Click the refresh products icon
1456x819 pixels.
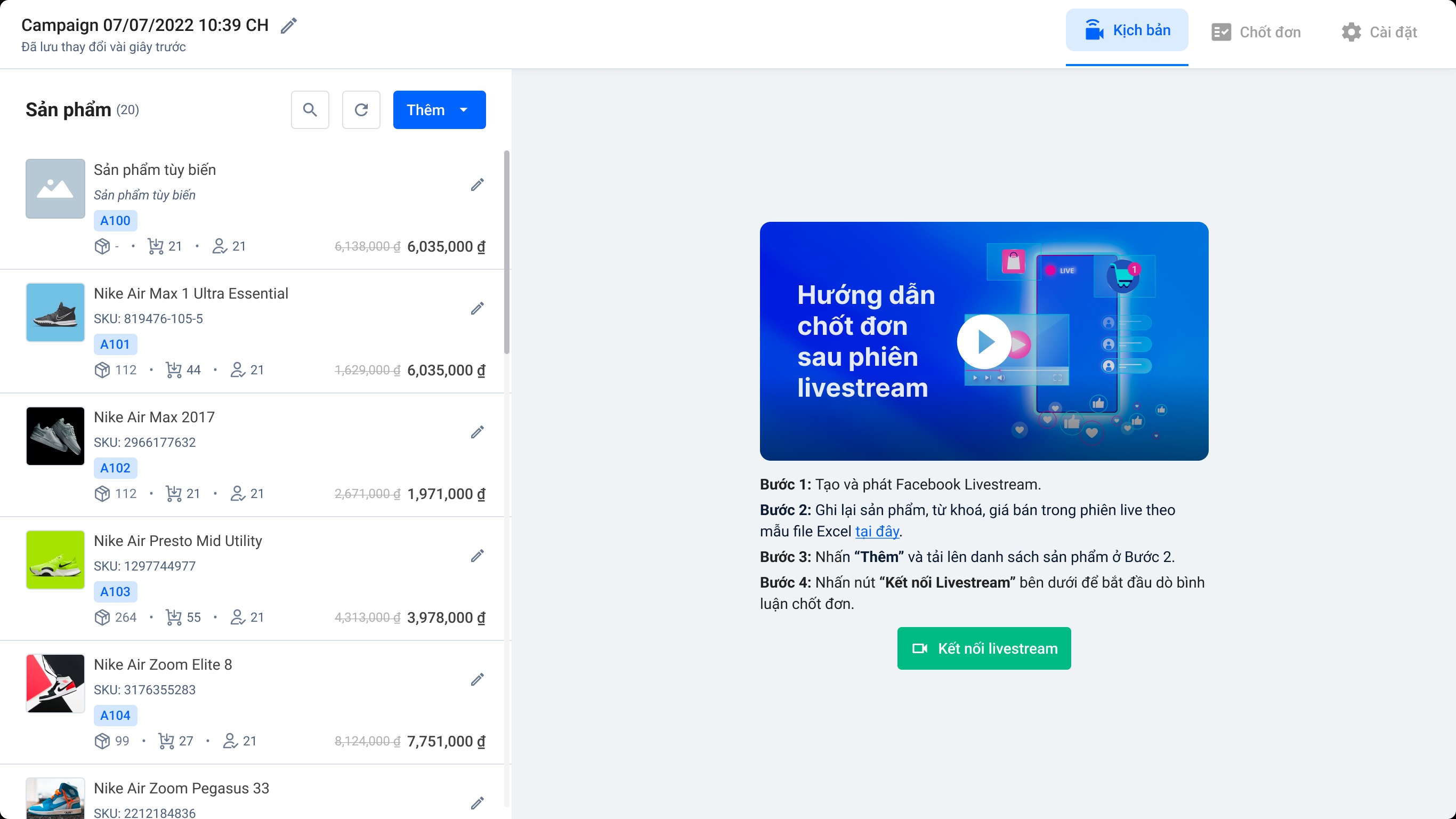click(361, 110)
